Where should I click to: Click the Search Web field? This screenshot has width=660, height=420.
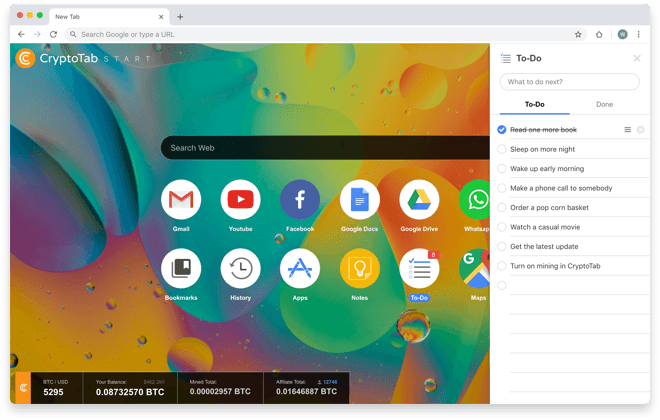(x=320, y=148)
